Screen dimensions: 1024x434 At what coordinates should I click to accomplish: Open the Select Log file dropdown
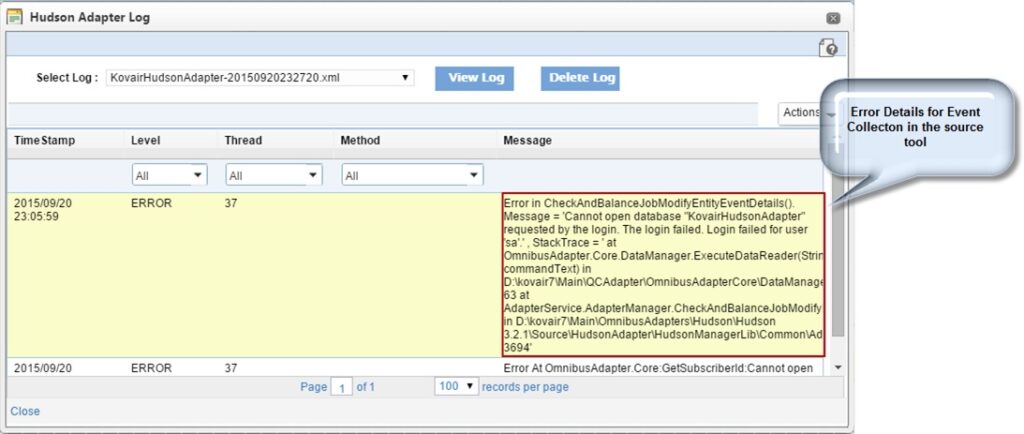click(x=260, y=77)
